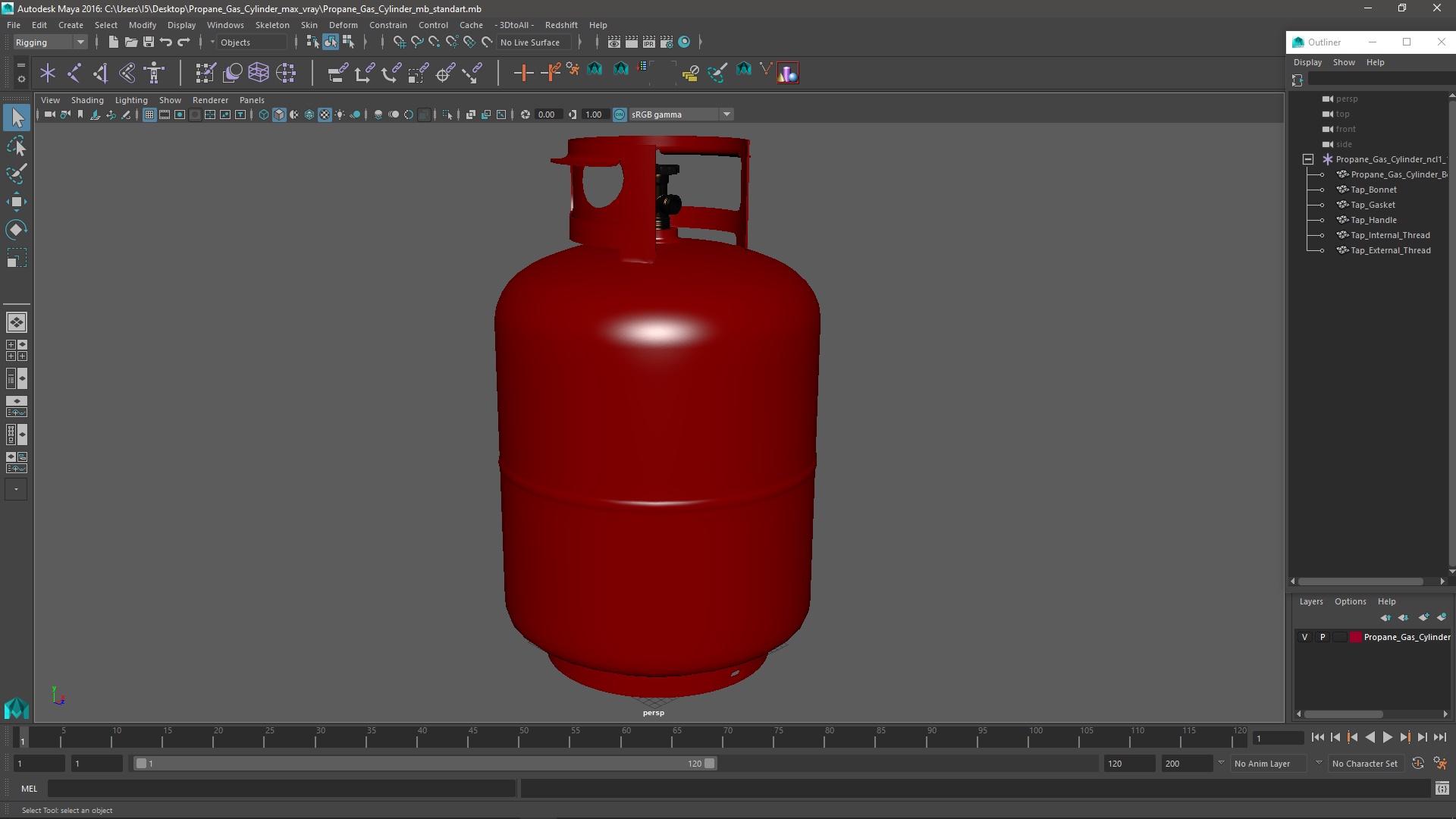
Task: Choose the Create Joint tool
Action: (x=74, y=73)
